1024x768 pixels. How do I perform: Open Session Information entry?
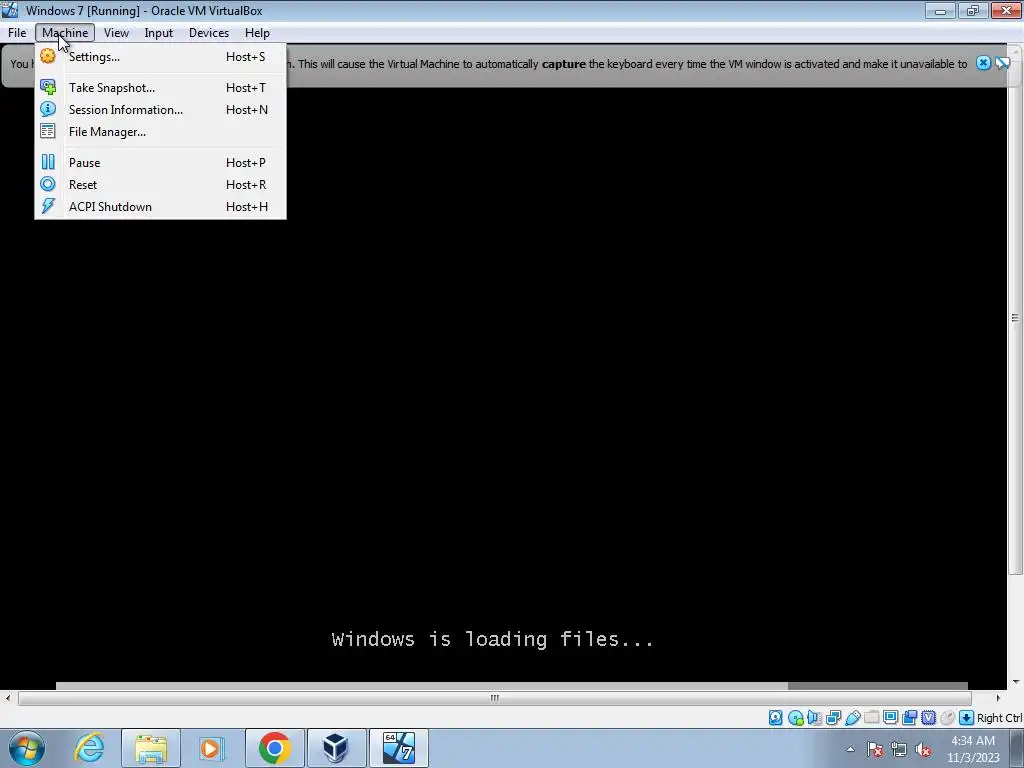click(x=160, y=110)
